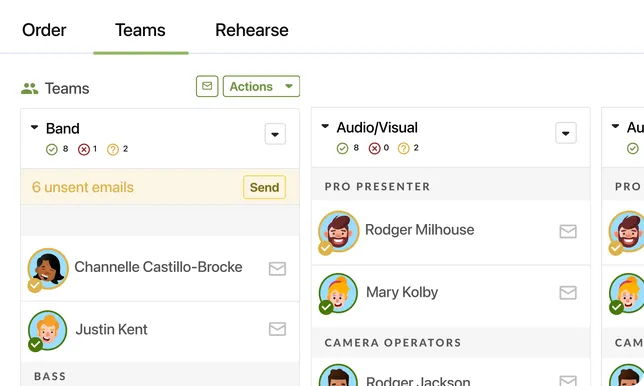Open the Band team options dropdown
Image resolution: width=644 pixels, height=386 pixels.
click(275, 134)
